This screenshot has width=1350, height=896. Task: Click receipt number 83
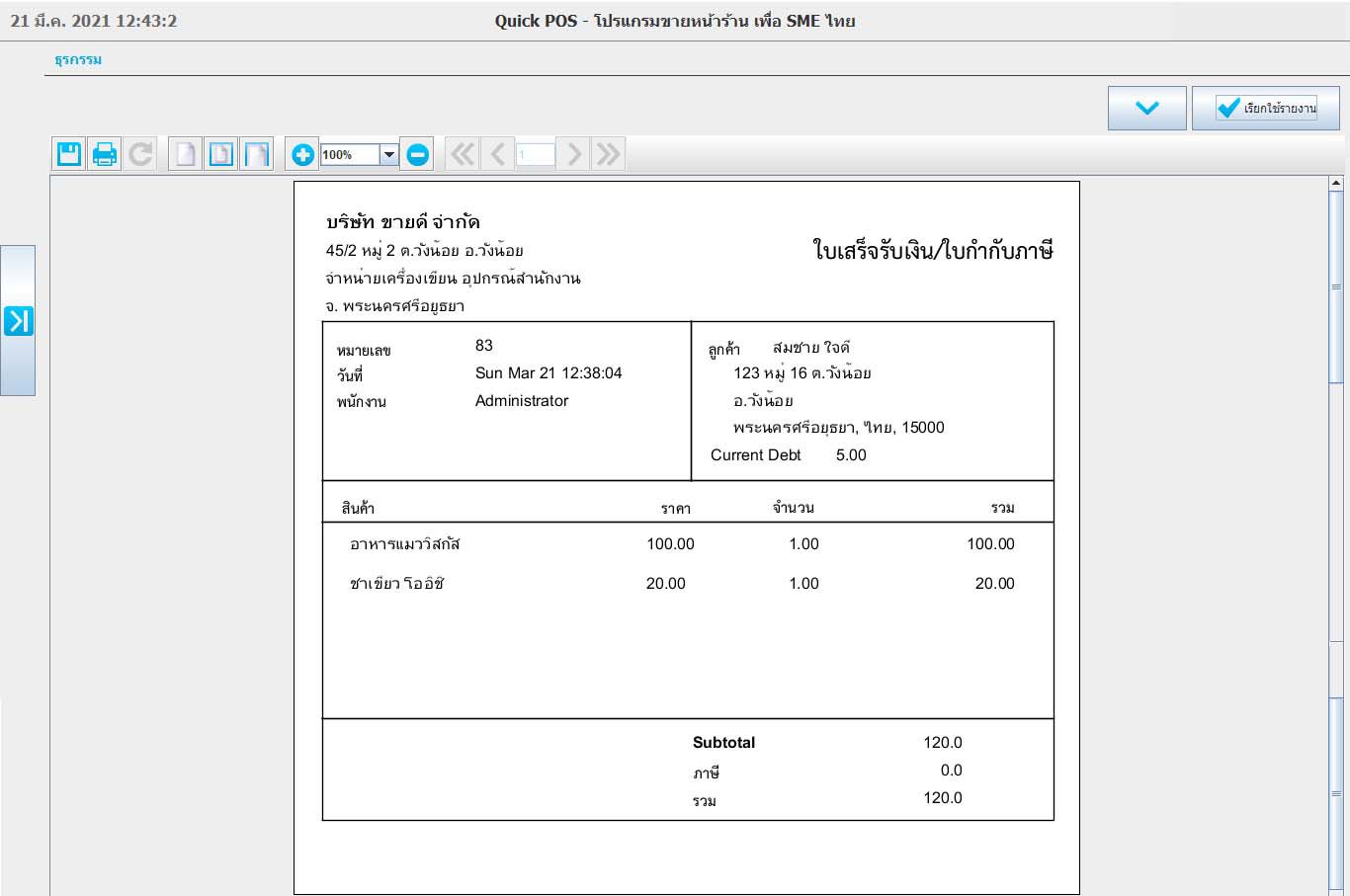click(x=484, y=346)
